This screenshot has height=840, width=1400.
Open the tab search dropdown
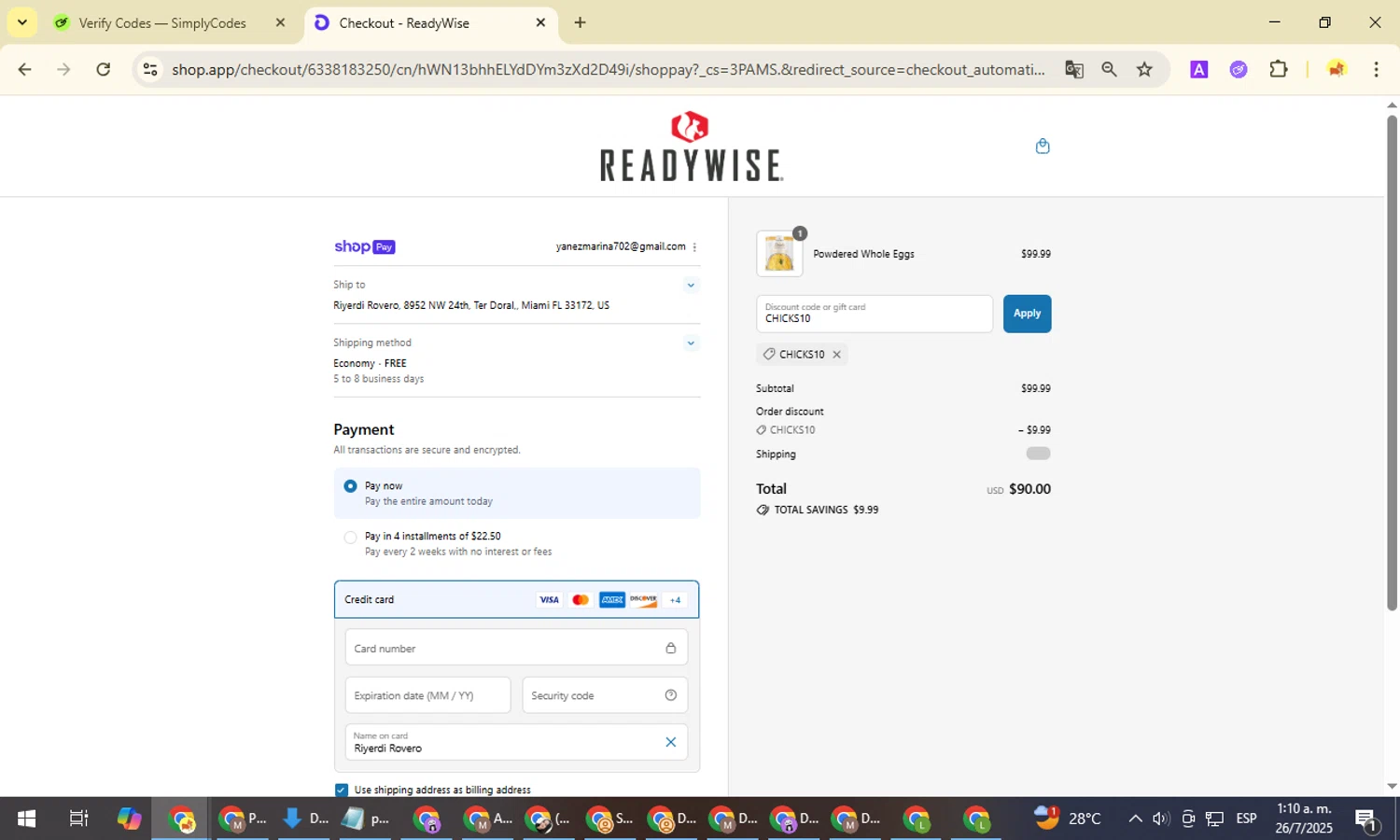pyautogui.click(x=21, y=23)
